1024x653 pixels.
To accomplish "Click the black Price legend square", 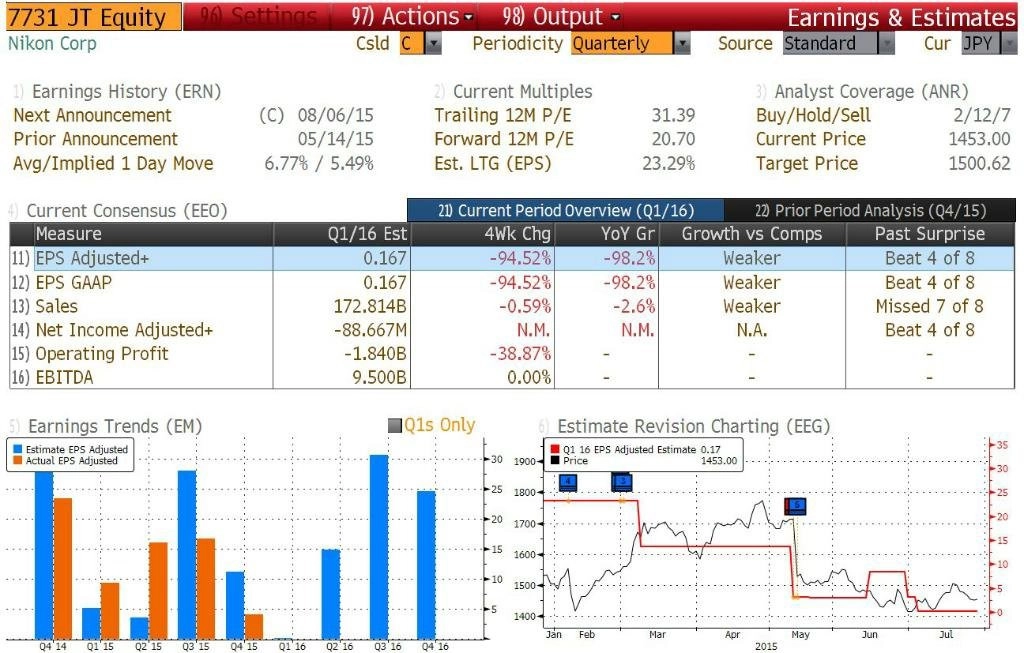I will [x=555, y=460].
